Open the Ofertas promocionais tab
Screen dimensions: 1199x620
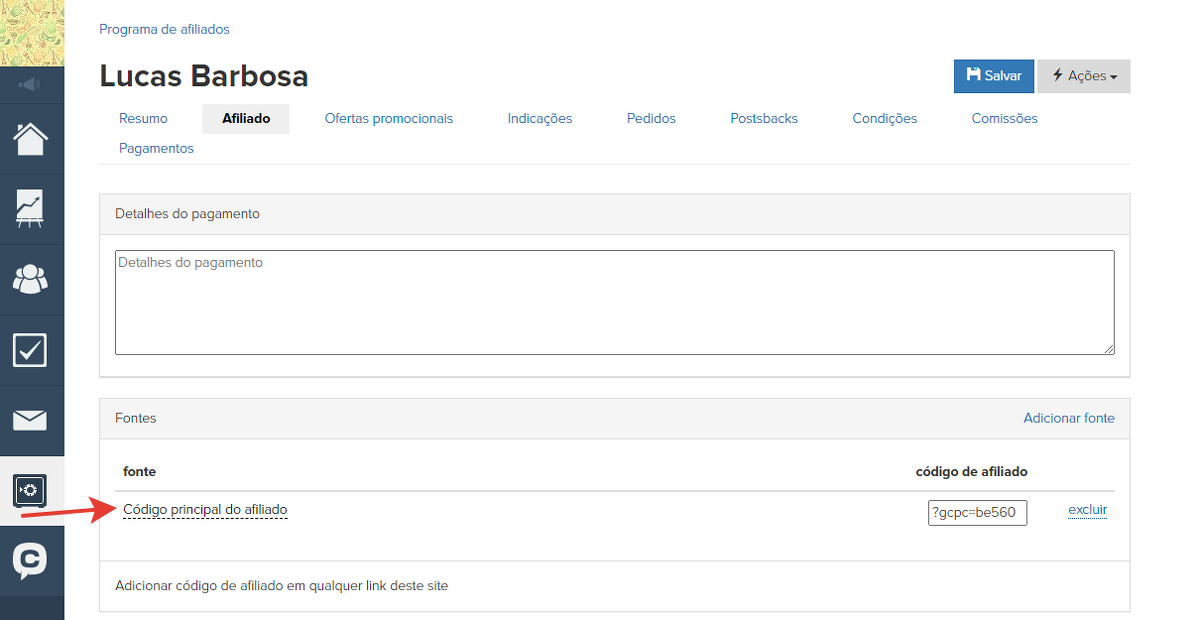pyautogui.click(x=388, y=118)
